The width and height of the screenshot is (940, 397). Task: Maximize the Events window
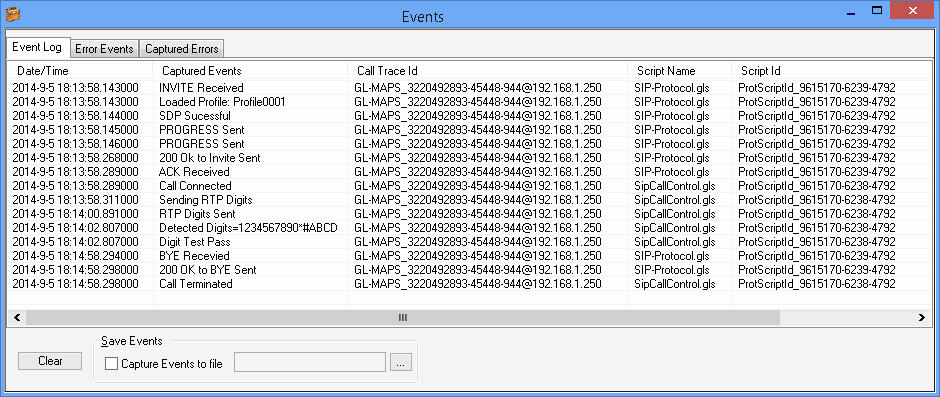click(876, 10)
